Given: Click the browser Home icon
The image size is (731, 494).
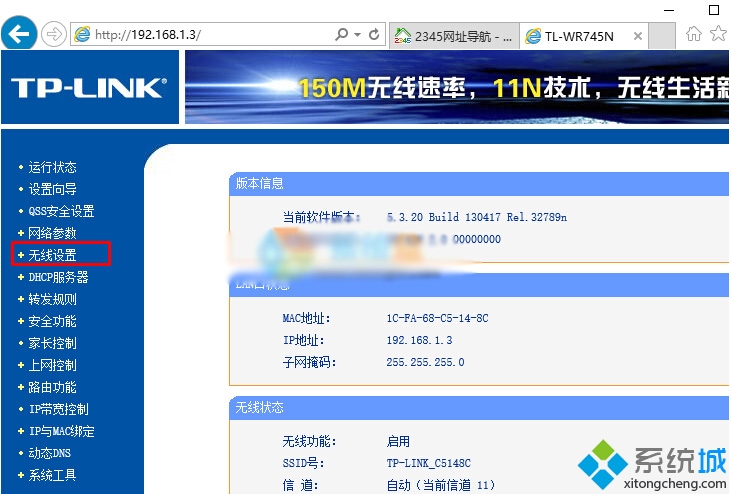Looking at the screenshot, I should 694,34.
